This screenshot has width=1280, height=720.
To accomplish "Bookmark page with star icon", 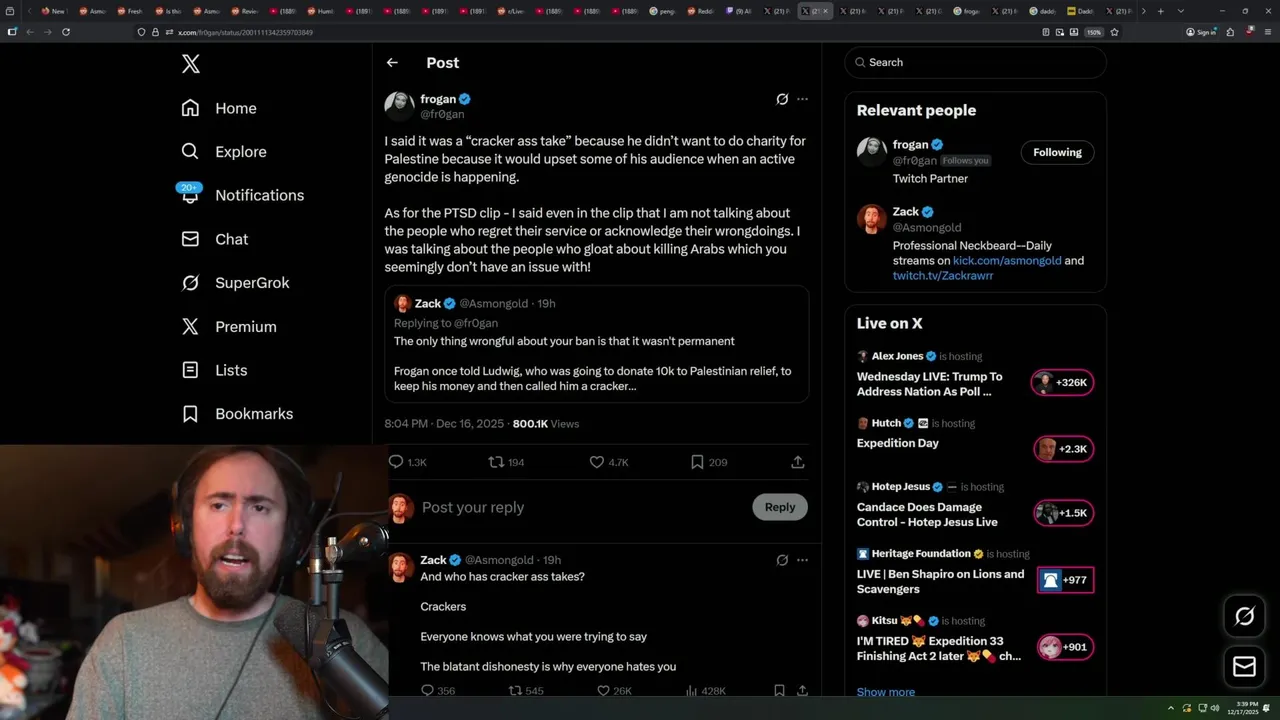I will point(1114,32).
